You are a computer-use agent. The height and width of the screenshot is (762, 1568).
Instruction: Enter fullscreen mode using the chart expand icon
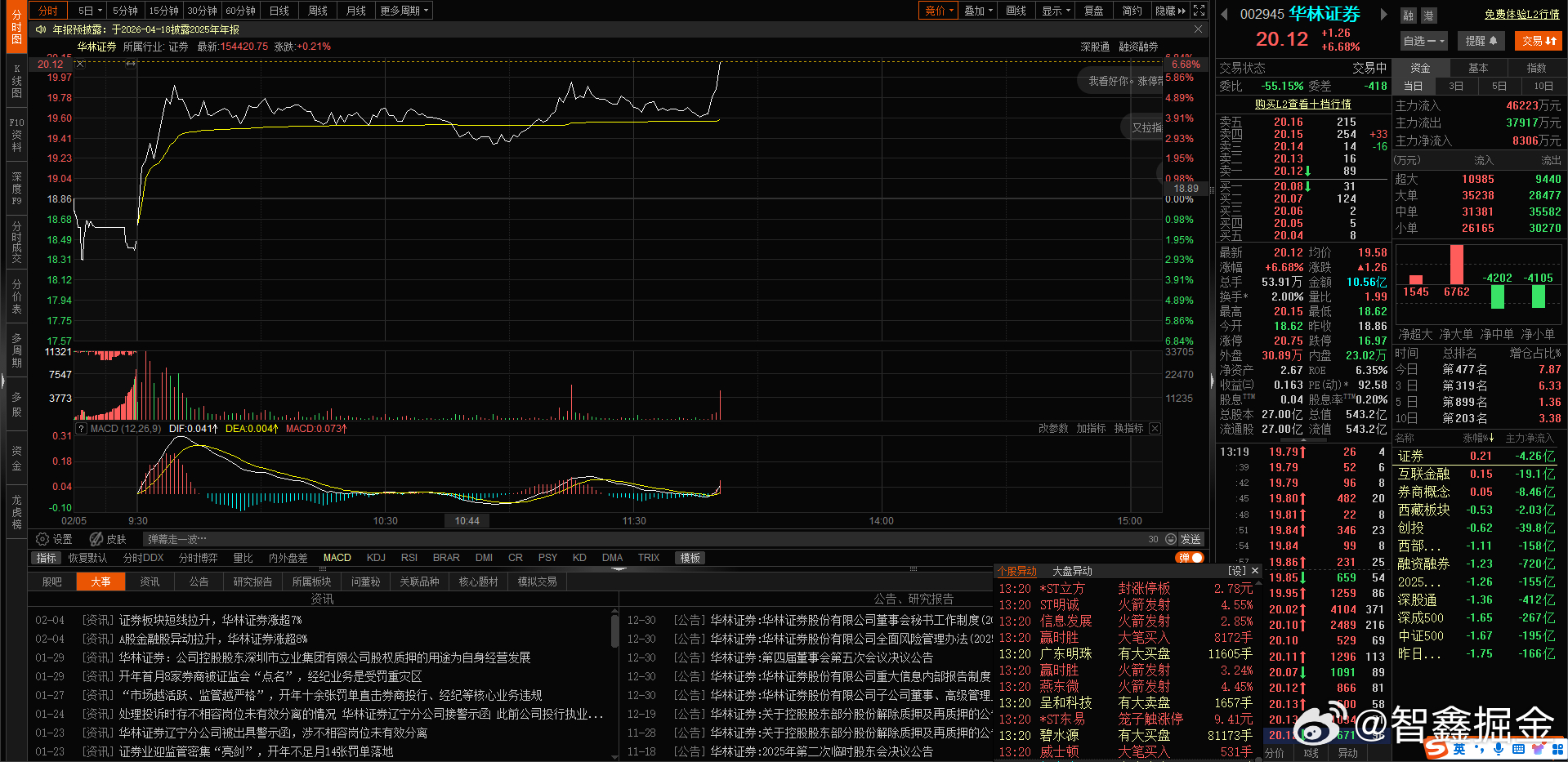point(1199,11)
